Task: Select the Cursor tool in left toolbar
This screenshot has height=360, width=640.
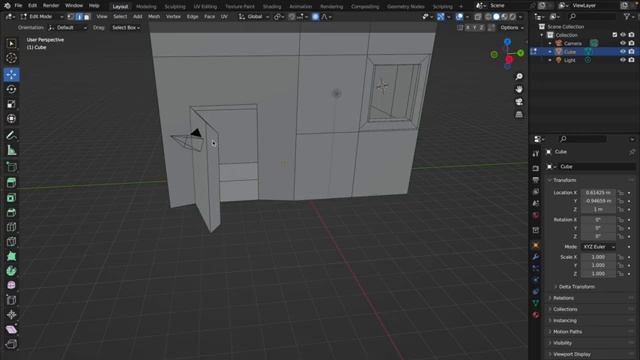Action: coord(11,58)
